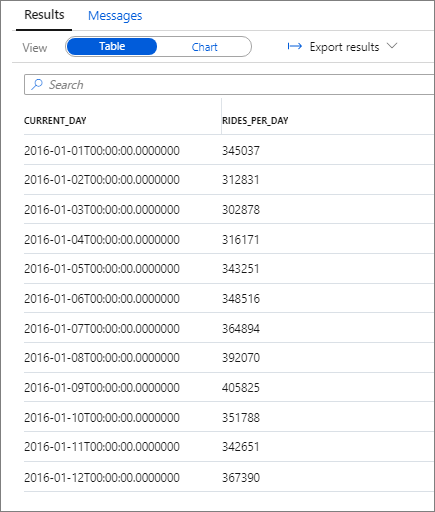Click the search magnifier icon
The height and width of the screenshot is (512, 435).
point(37,84)
